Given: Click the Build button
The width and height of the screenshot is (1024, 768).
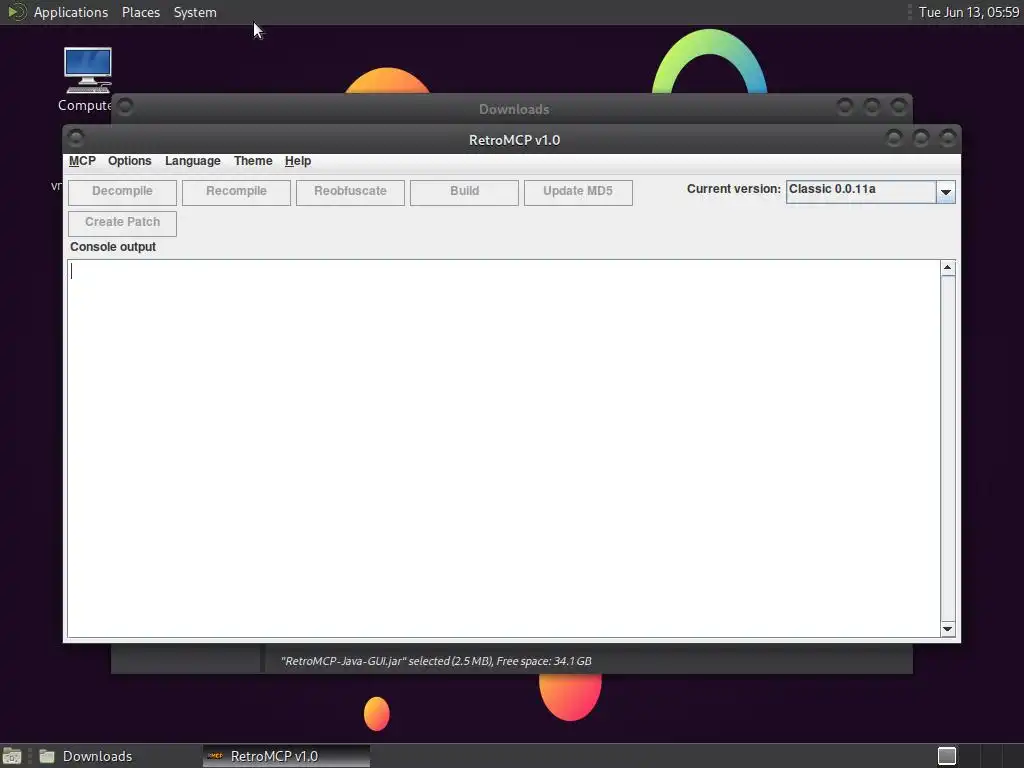Looking at the screenshot, I should click(464, 192).
